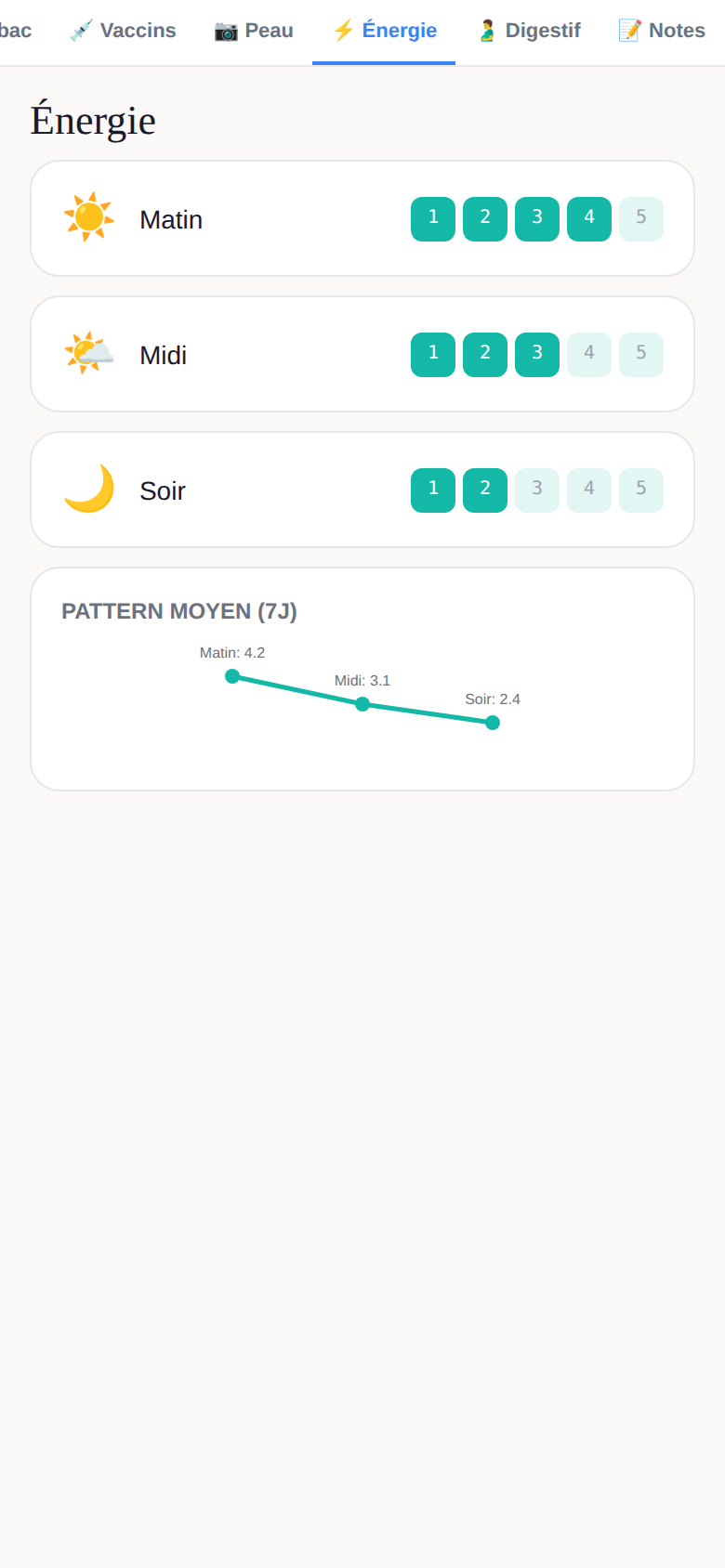The width and height of the screenshot is (725, 1568).
Task: Set Soir energy level to 5
Action: click(641, 490)
